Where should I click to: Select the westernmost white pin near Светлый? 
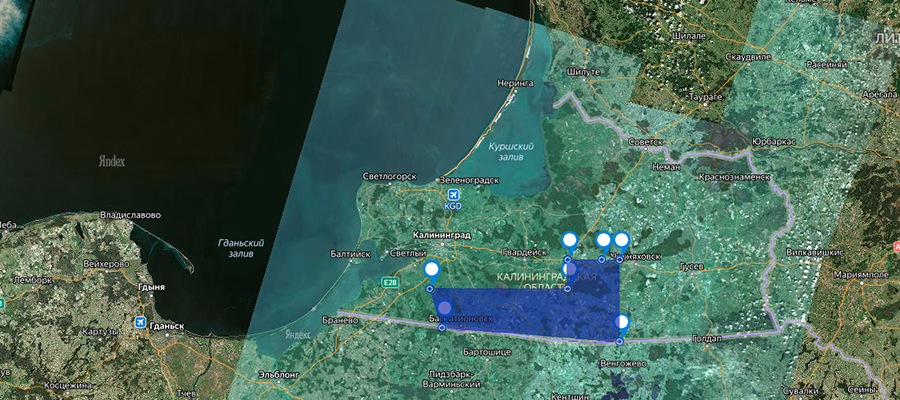pyautogui.click(x=431, y=269)
